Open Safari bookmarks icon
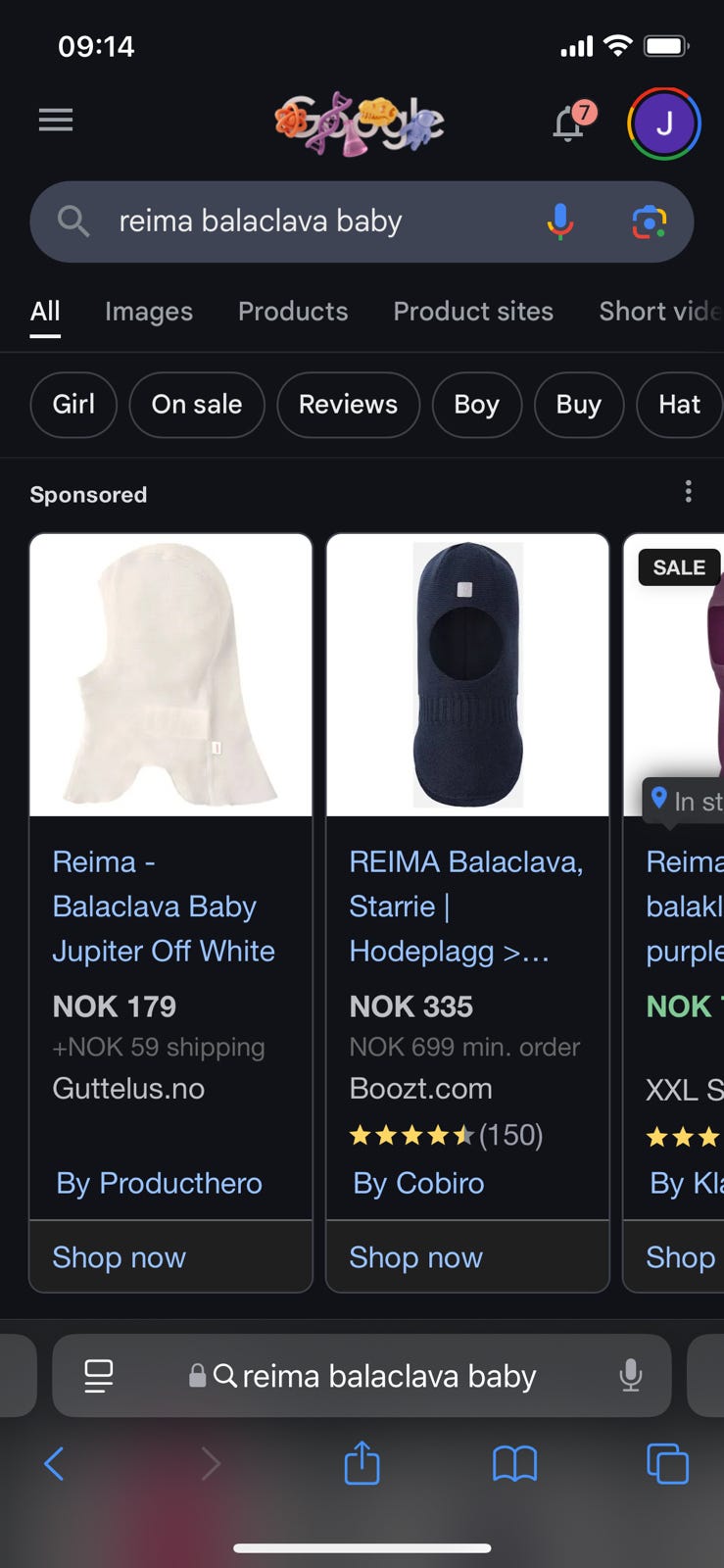724x1568 pixels. click(514, 1464)
